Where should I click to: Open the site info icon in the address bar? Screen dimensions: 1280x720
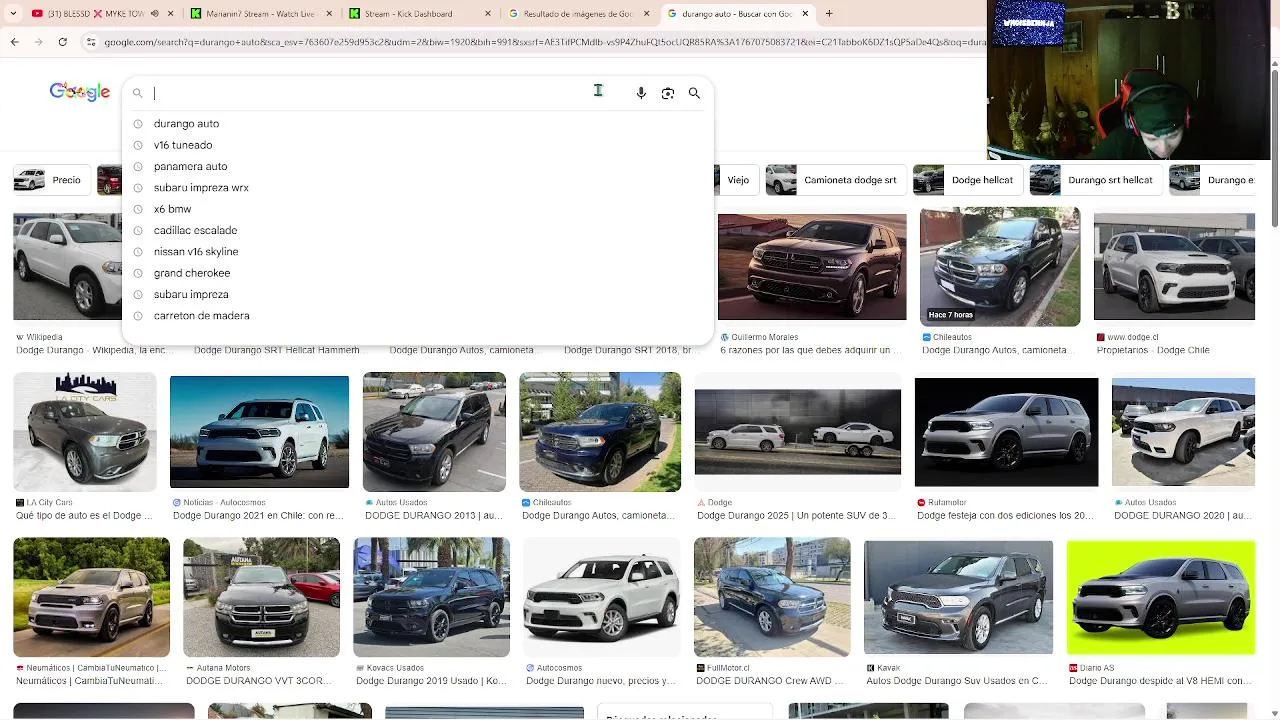point(91,42)
